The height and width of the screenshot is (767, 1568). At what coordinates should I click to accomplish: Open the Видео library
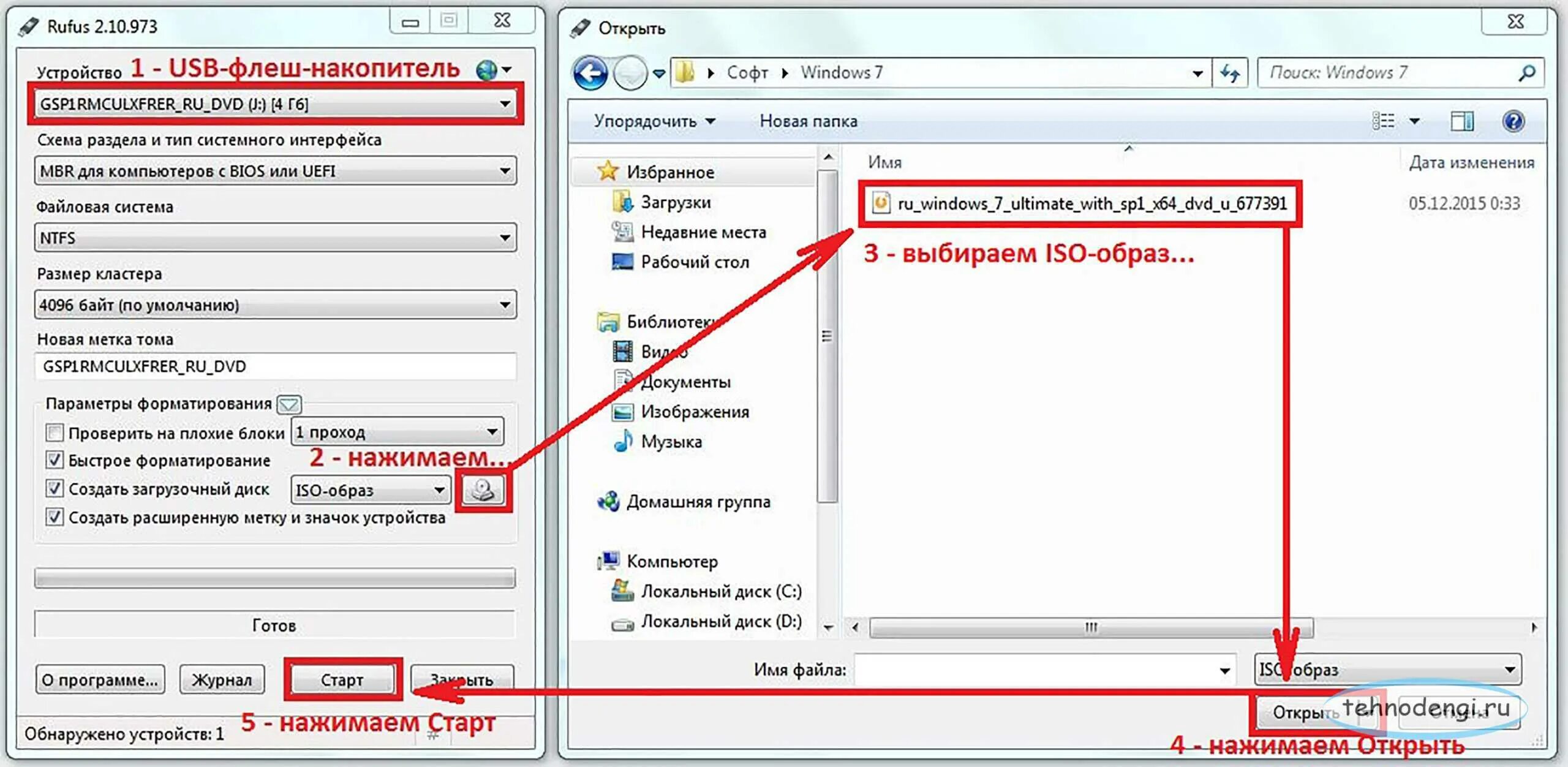(x=664, y=352)
